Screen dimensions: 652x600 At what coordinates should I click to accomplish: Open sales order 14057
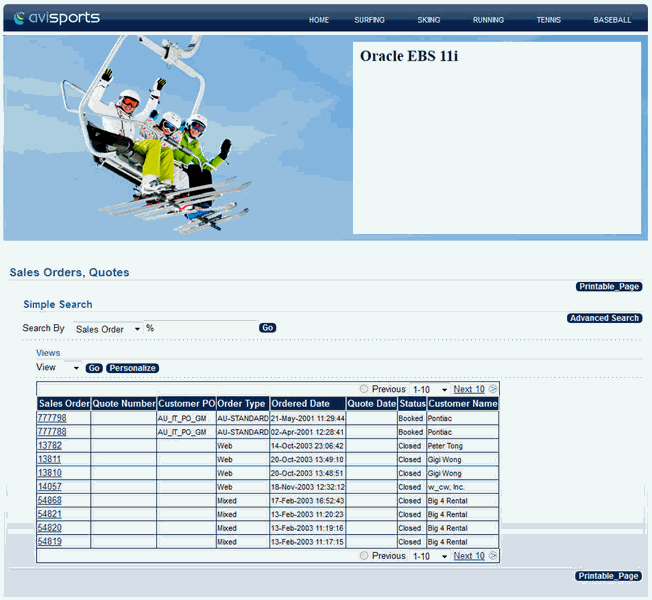click(49, 486)
